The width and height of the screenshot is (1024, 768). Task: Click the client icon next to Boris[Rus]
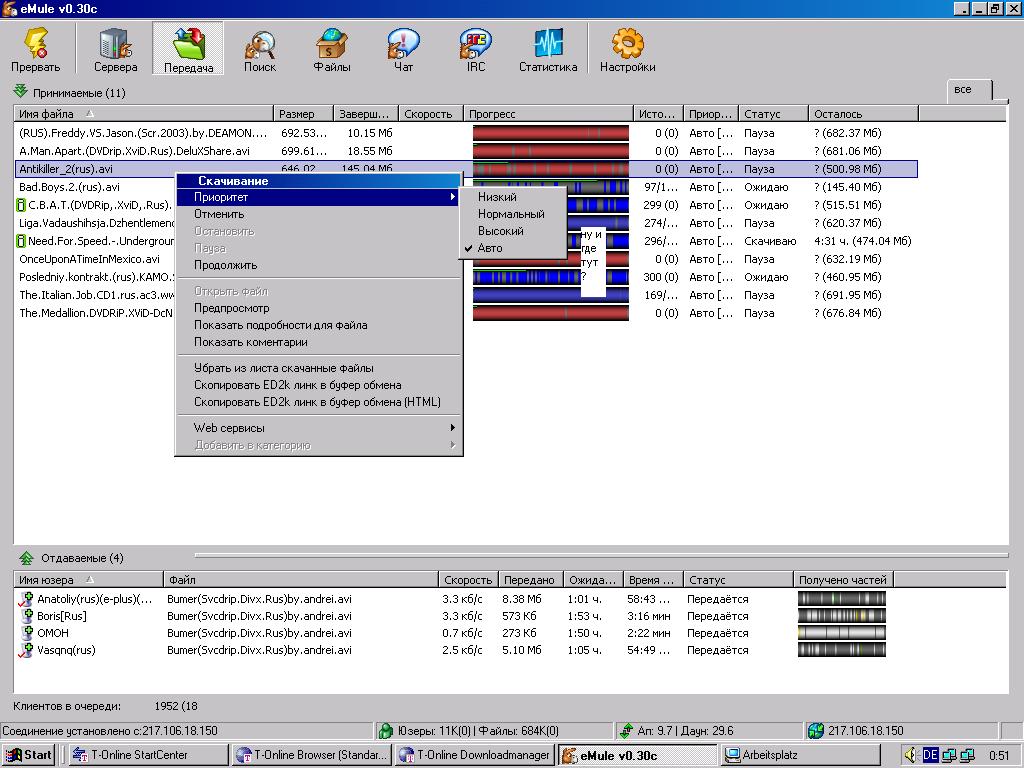27,616
